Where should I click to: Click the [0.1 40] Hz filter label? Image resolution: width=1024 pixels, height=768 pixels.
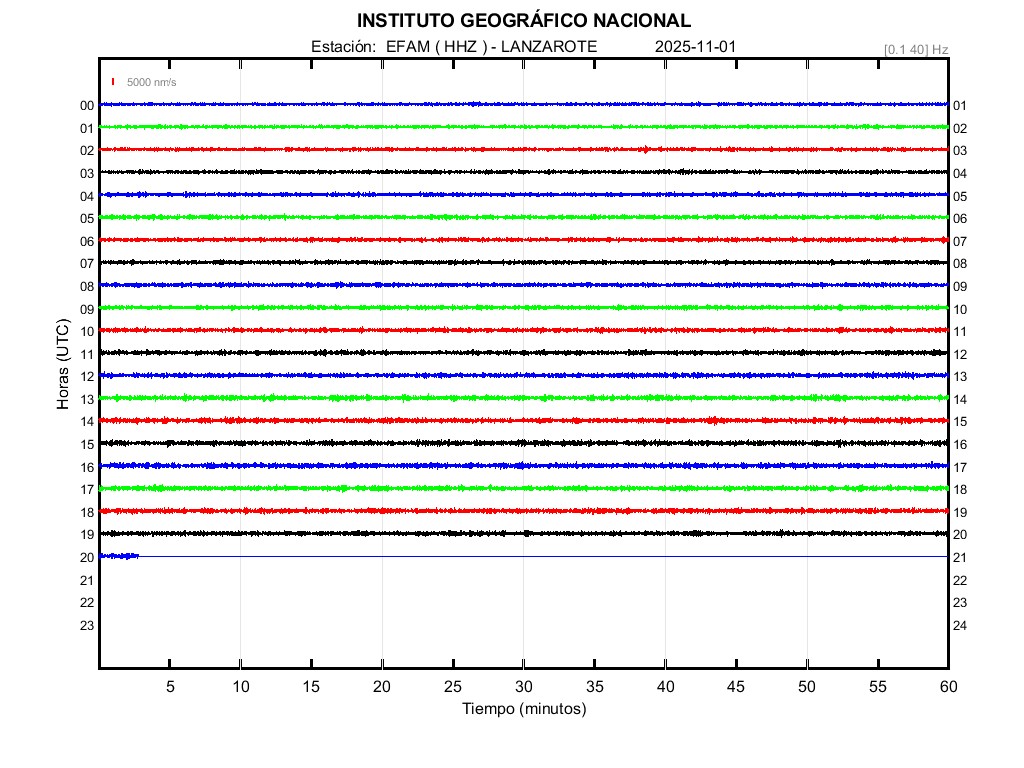click(915, 49)
